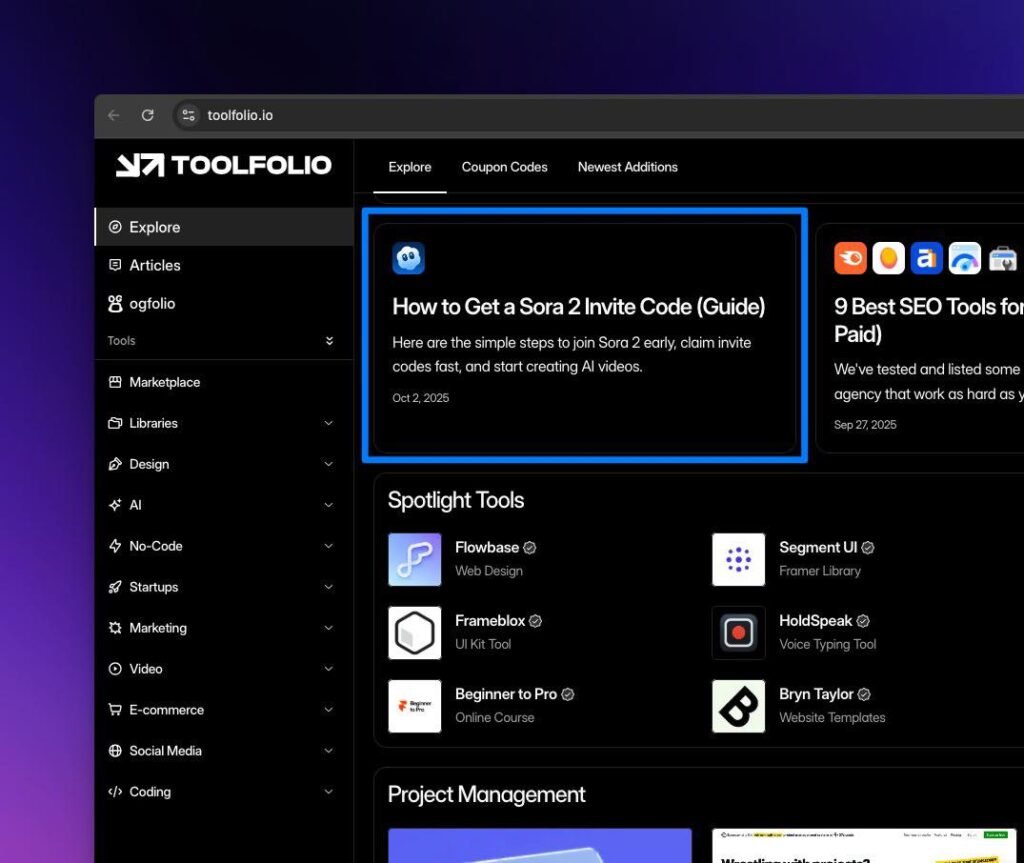This screenshot has width=1024, height=863.
Task: Switch to the Coupon Codes tab
Action: point(504,167)
